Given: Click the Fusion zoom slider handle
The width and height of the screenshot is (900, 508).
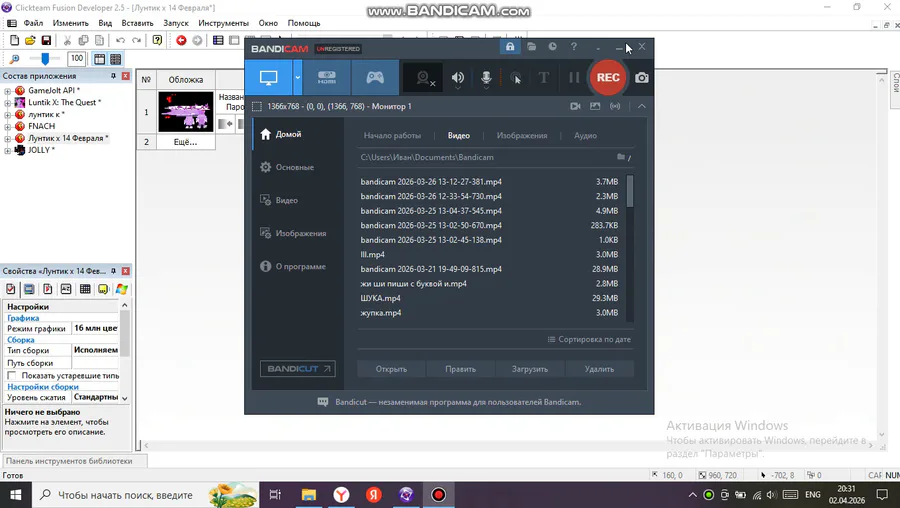Looking at the screenshot, I should point(45,58).
